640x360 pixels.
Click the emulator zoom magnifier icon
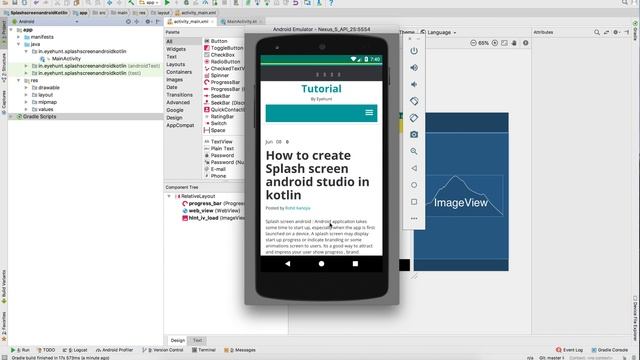414,151
